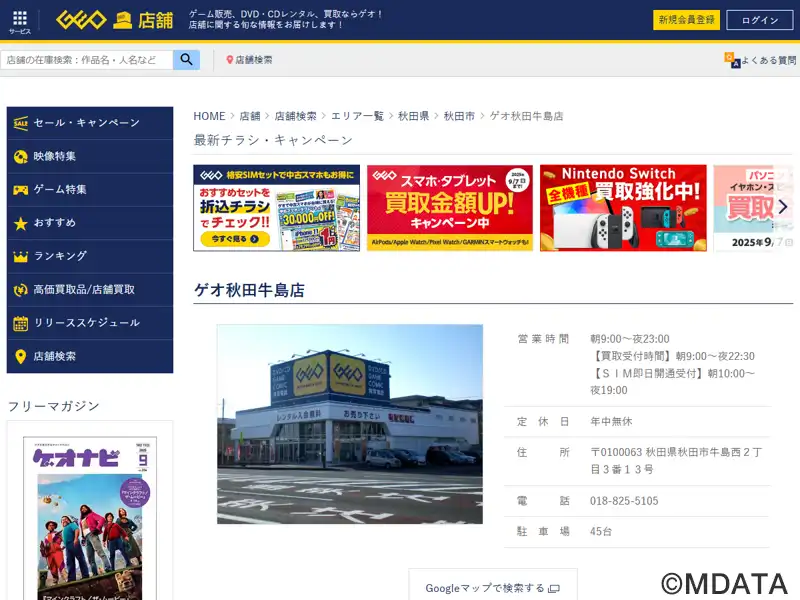This screenshot has height=600, width=800.
Task: Click the magnifying glass search button
Action: point(186,60)
